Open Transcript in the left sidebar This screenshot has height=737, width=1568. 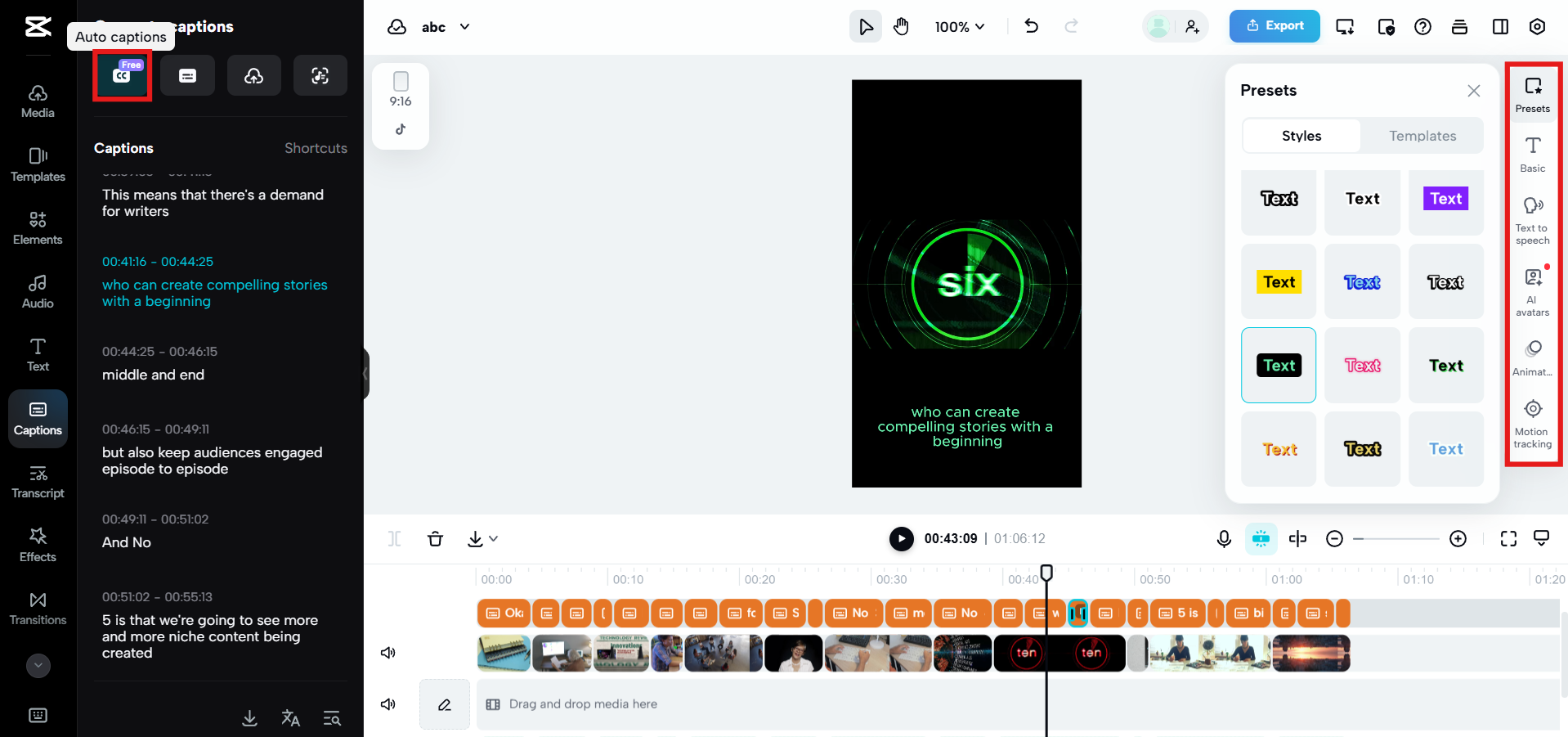[38, 482]
